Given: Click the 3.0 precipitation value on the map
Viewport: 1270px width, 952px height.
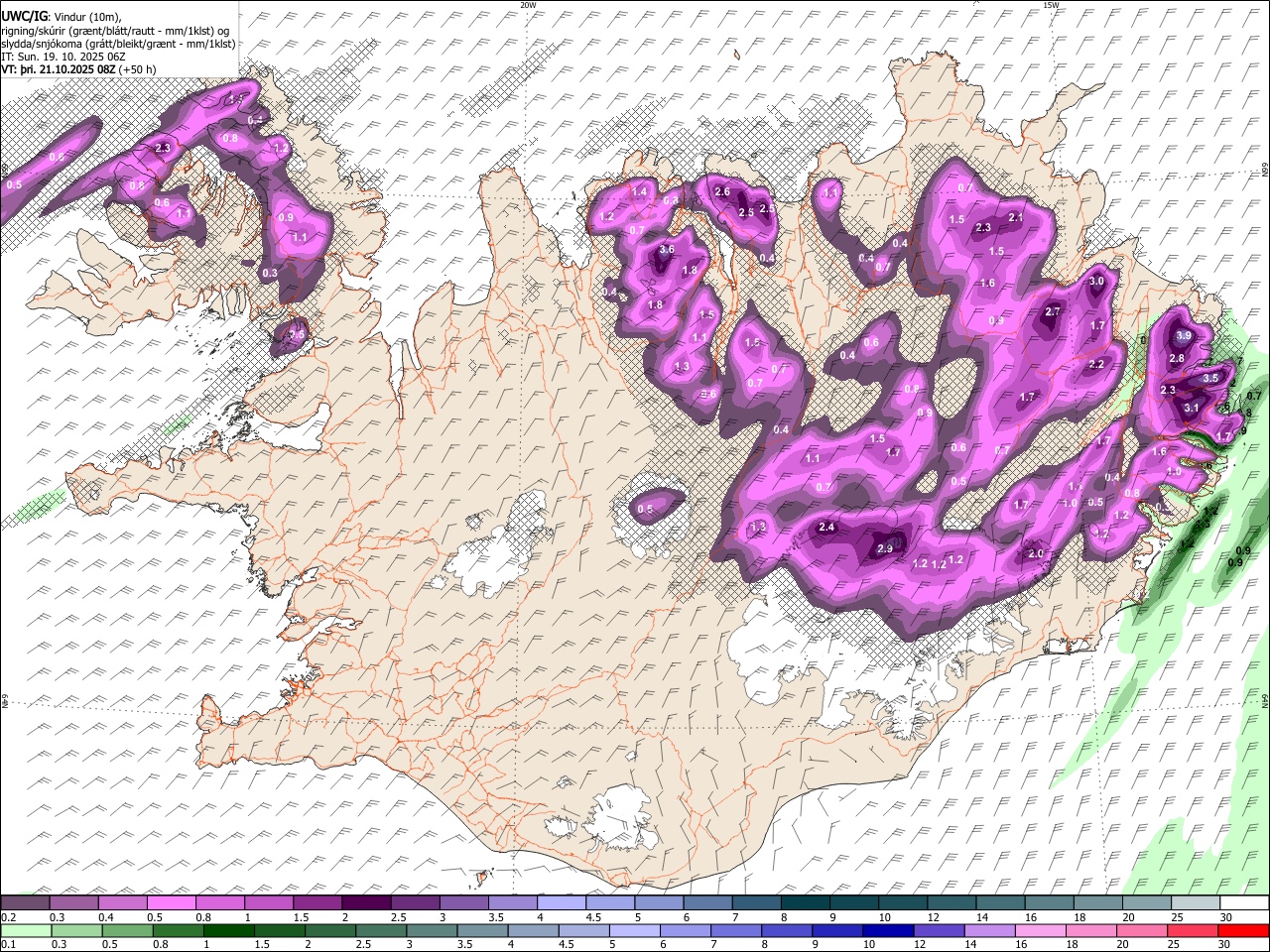Looking at the screenshot, I should (1096, 282).
